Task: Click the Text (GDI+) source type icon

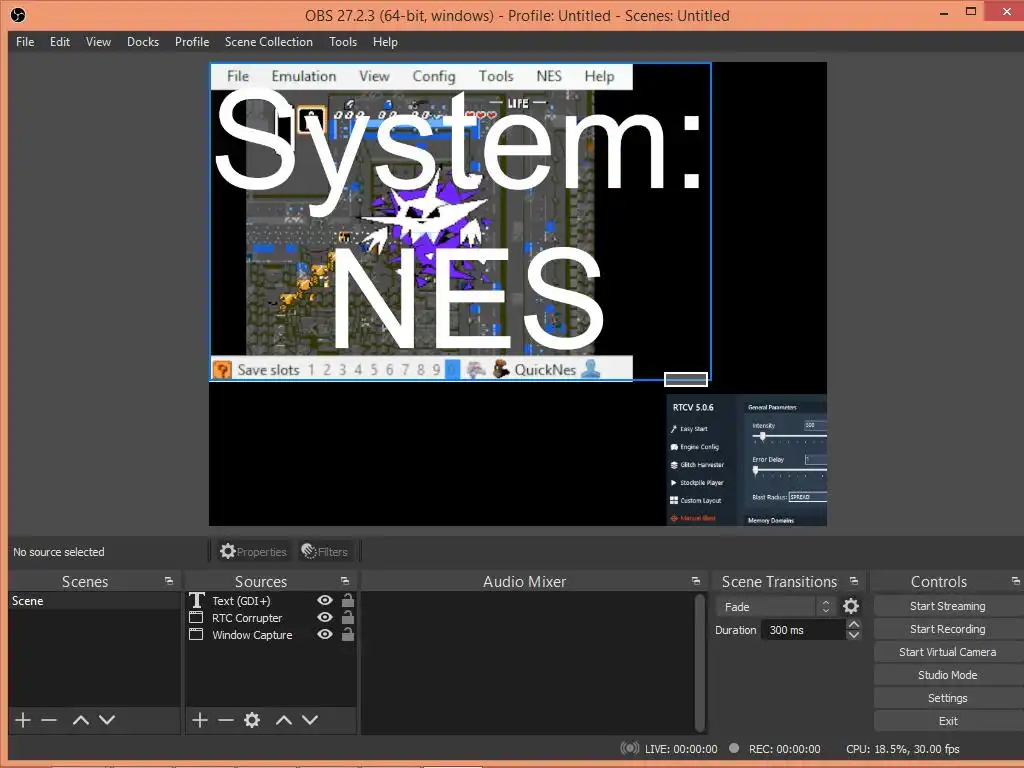Action: tap(197, 600)
